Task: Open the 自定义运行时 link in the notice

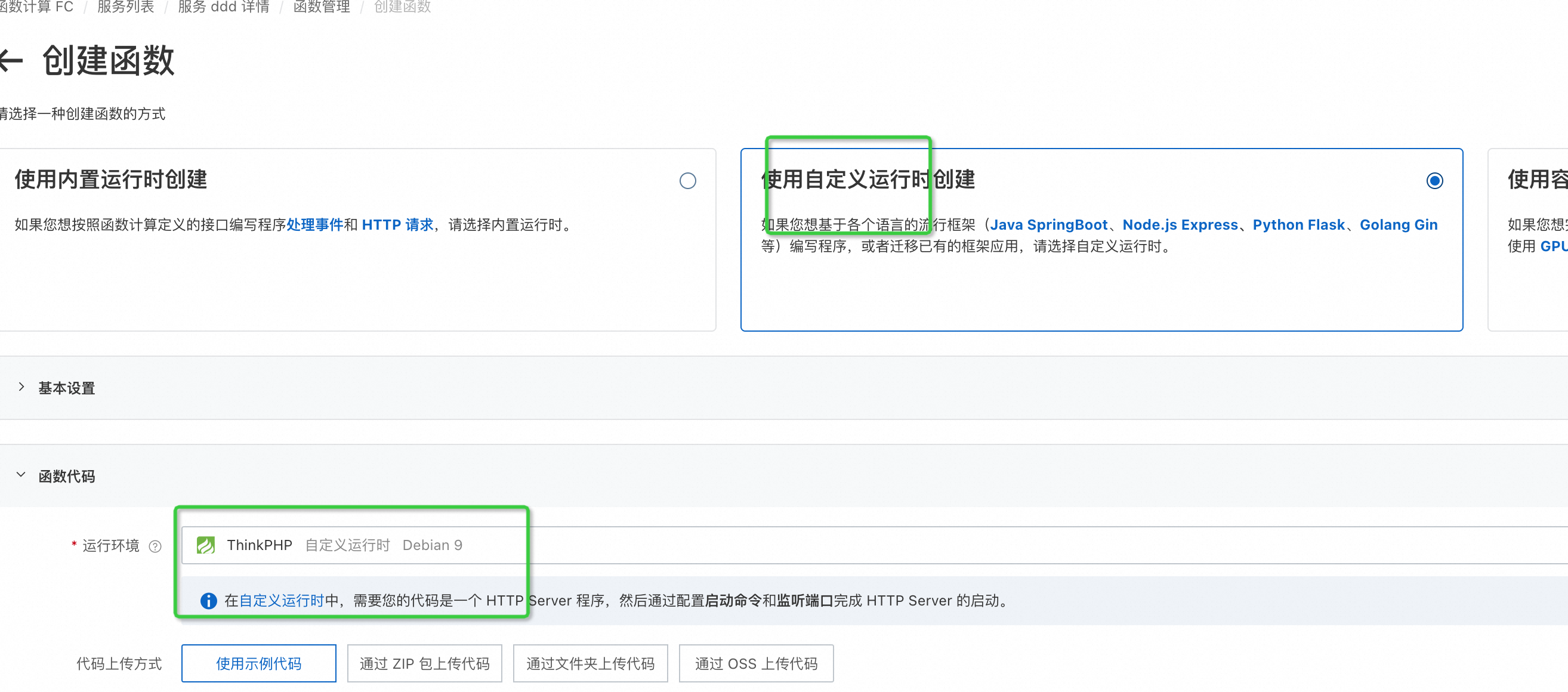Action: 281,601
